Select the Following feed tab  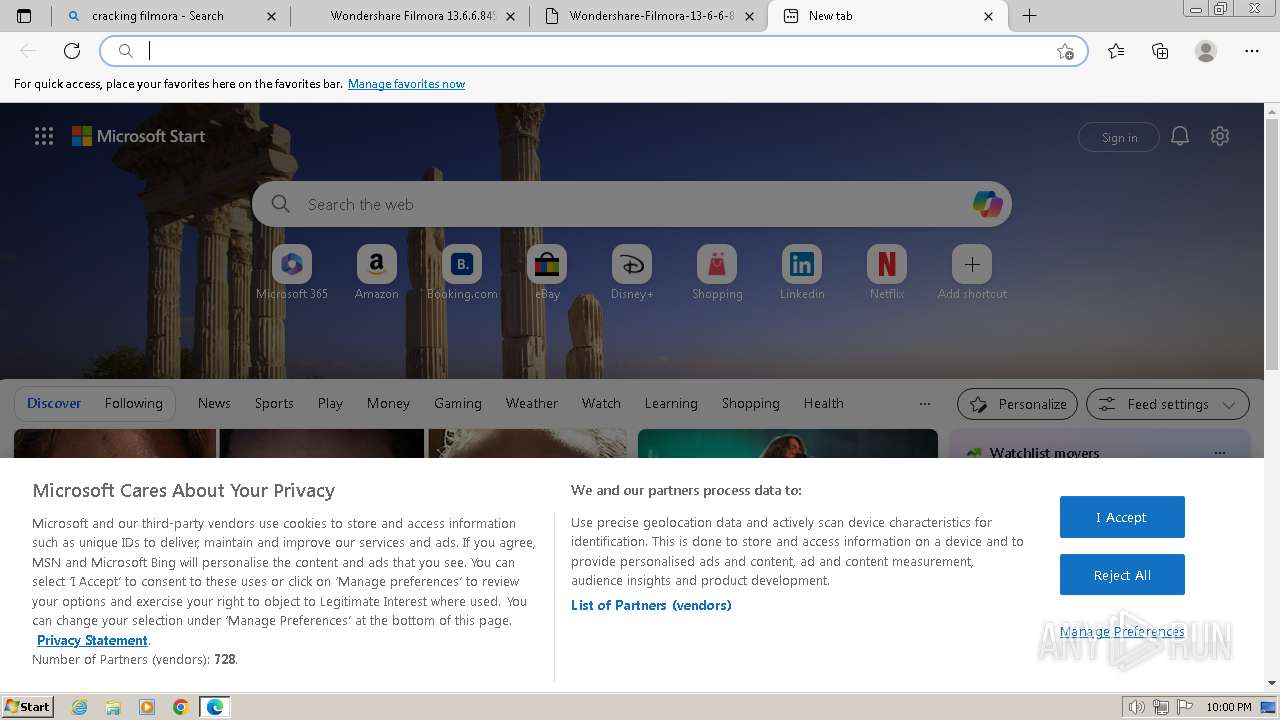click(x=134, y=403)
